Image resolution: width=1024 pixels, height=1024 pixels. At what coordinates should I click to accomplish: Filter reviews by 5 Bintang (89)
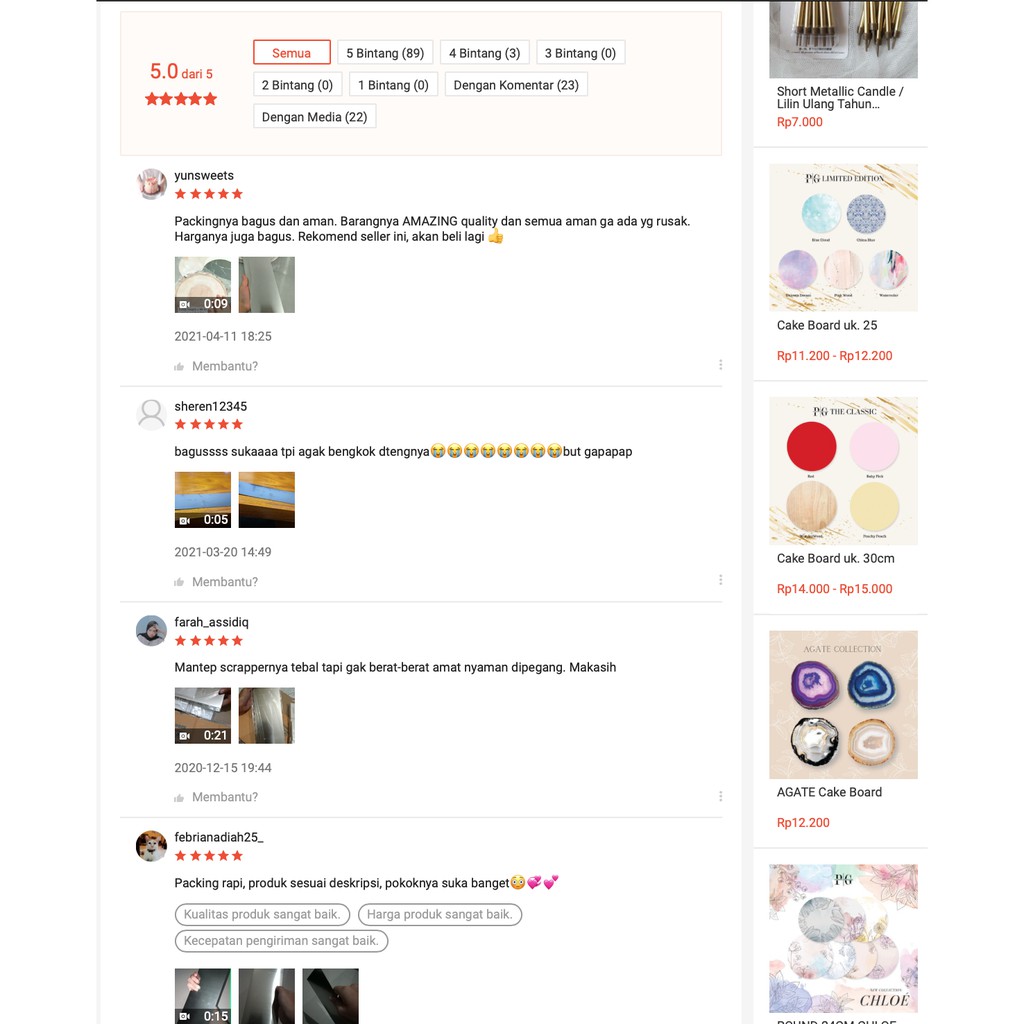tap(385, 53)
